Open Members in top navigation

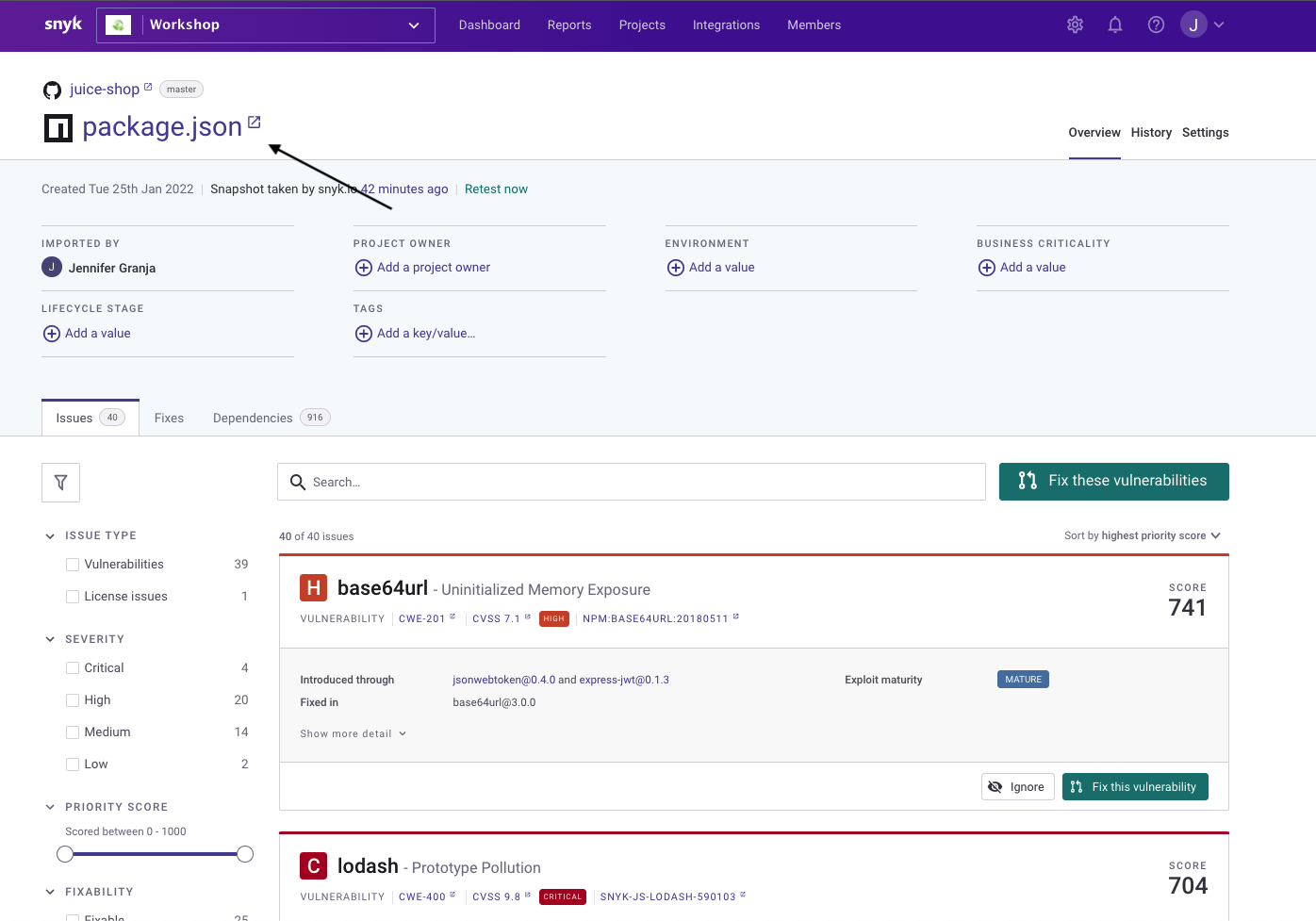(814, 25)
